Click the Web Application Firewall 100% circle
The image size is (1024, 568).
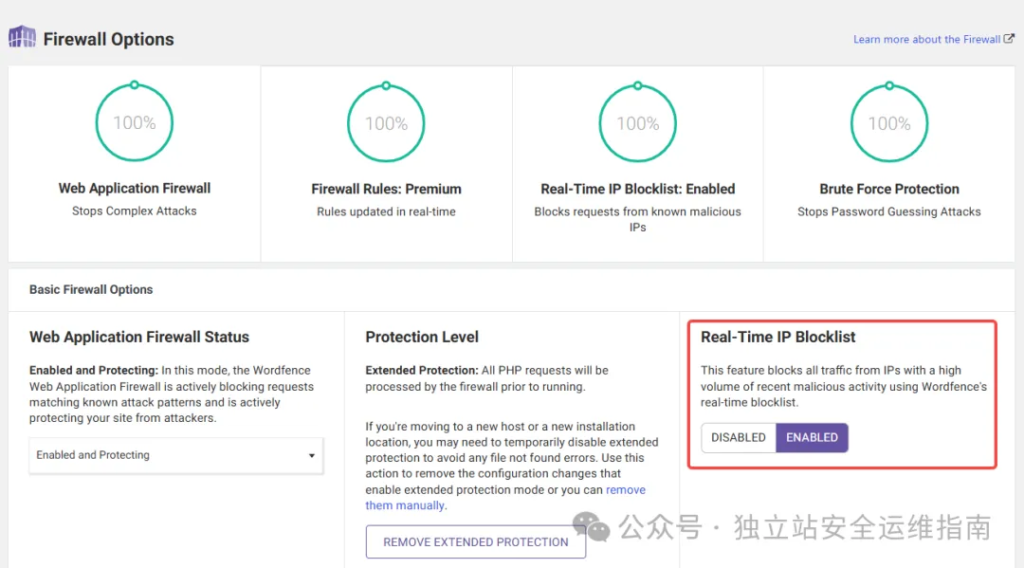point(135,122)
